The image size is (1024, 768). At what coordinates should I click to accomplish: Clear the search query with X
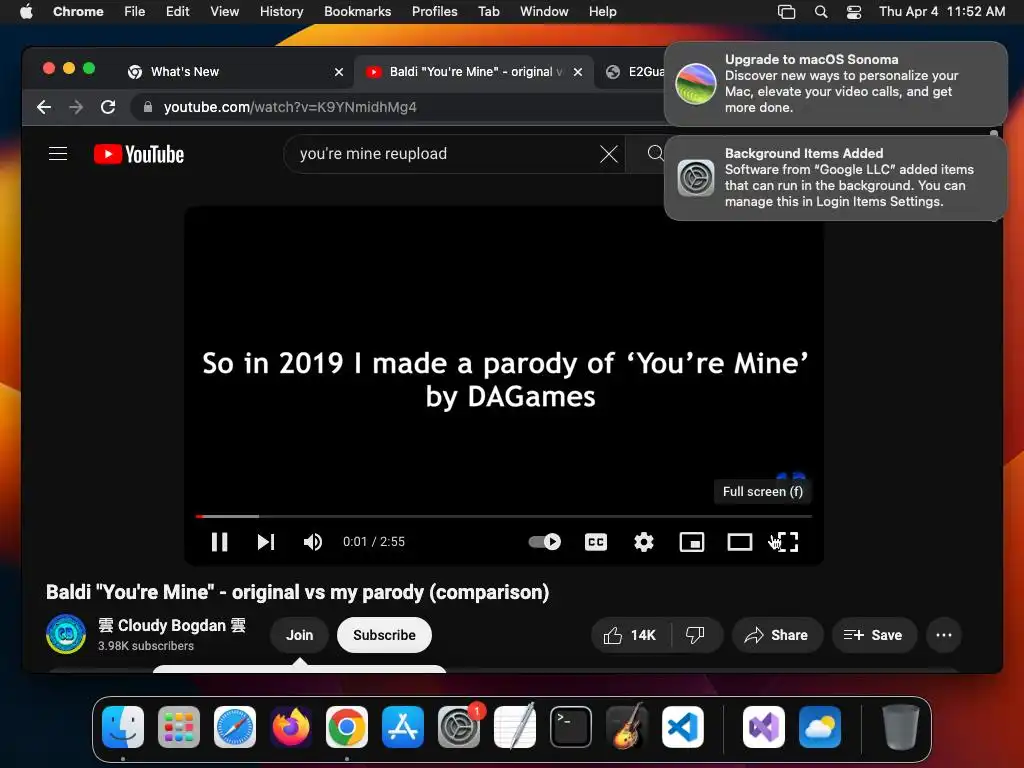609,154
